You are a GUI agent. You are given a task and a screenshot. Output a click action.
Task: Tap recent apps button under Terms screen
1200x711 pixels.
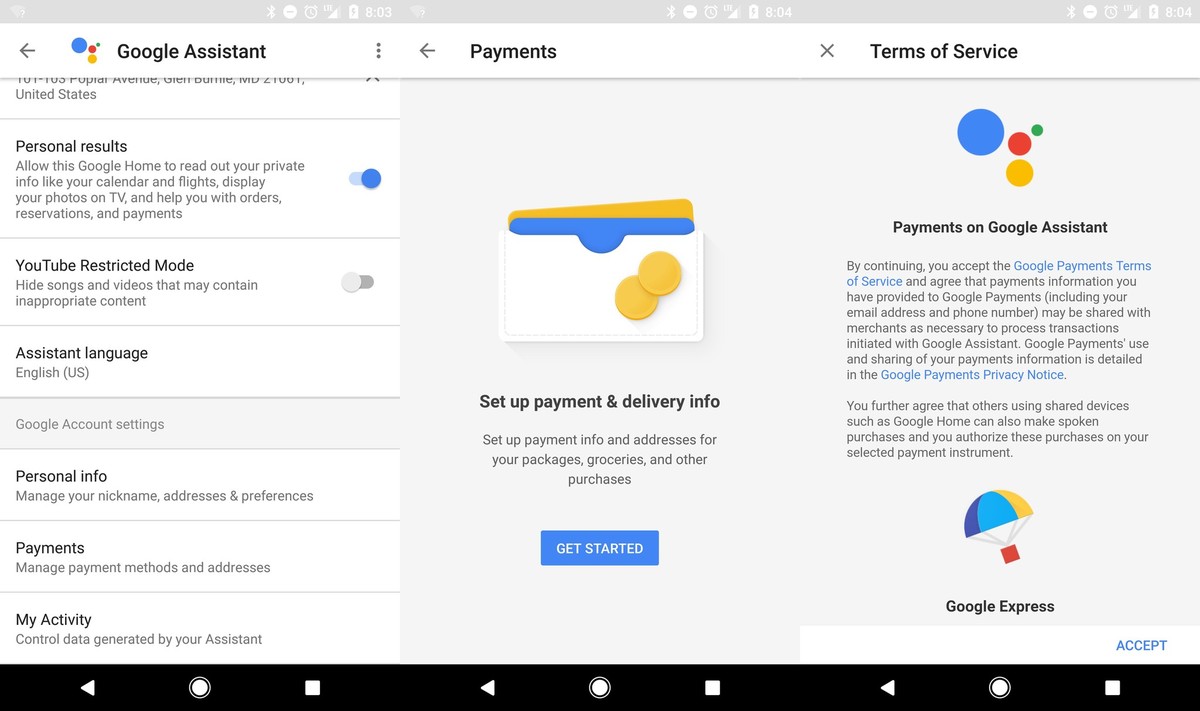pyautogui.click(x=1112, y=688)
